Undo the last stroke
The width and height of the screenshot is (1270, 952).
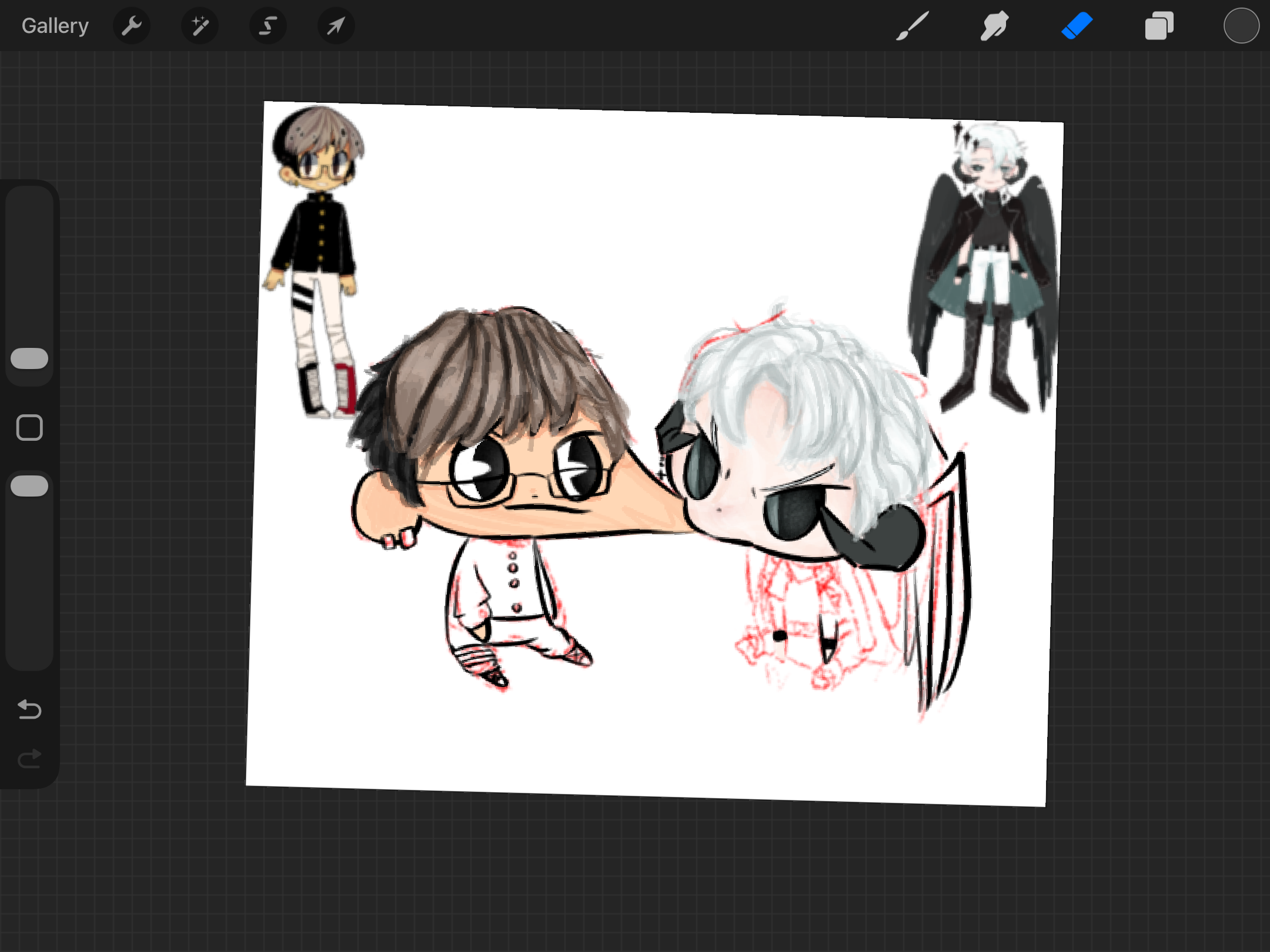point(29,709)
